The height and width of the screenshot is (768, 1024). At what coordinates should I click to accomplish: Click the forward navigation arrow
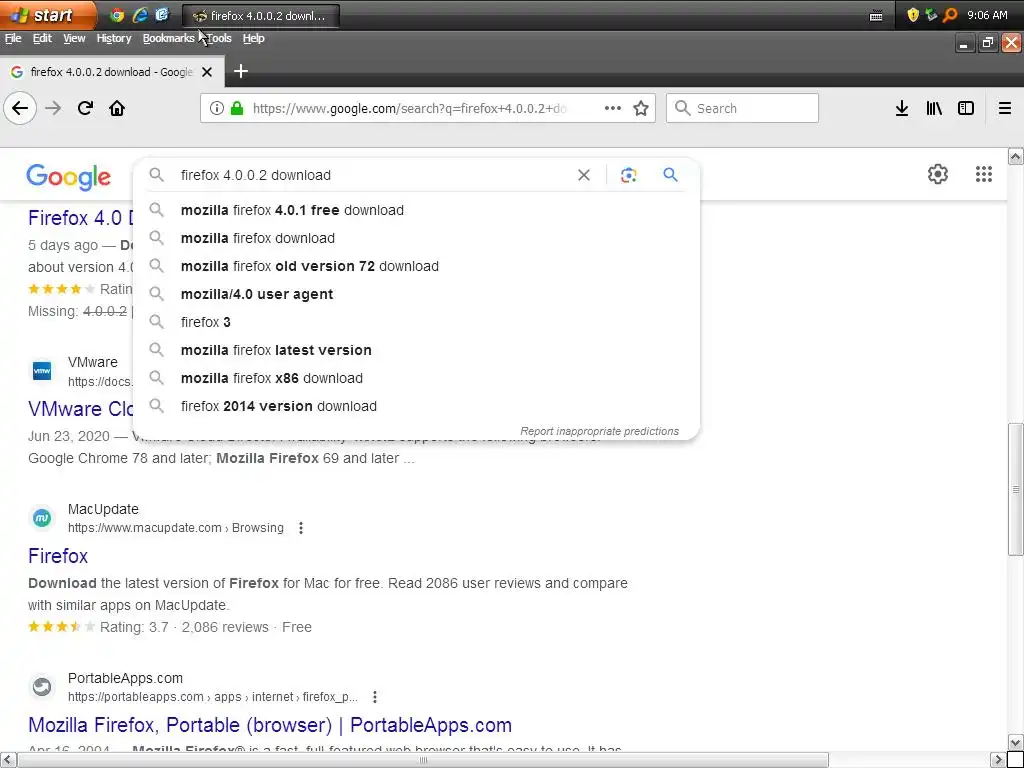point(53,108)
